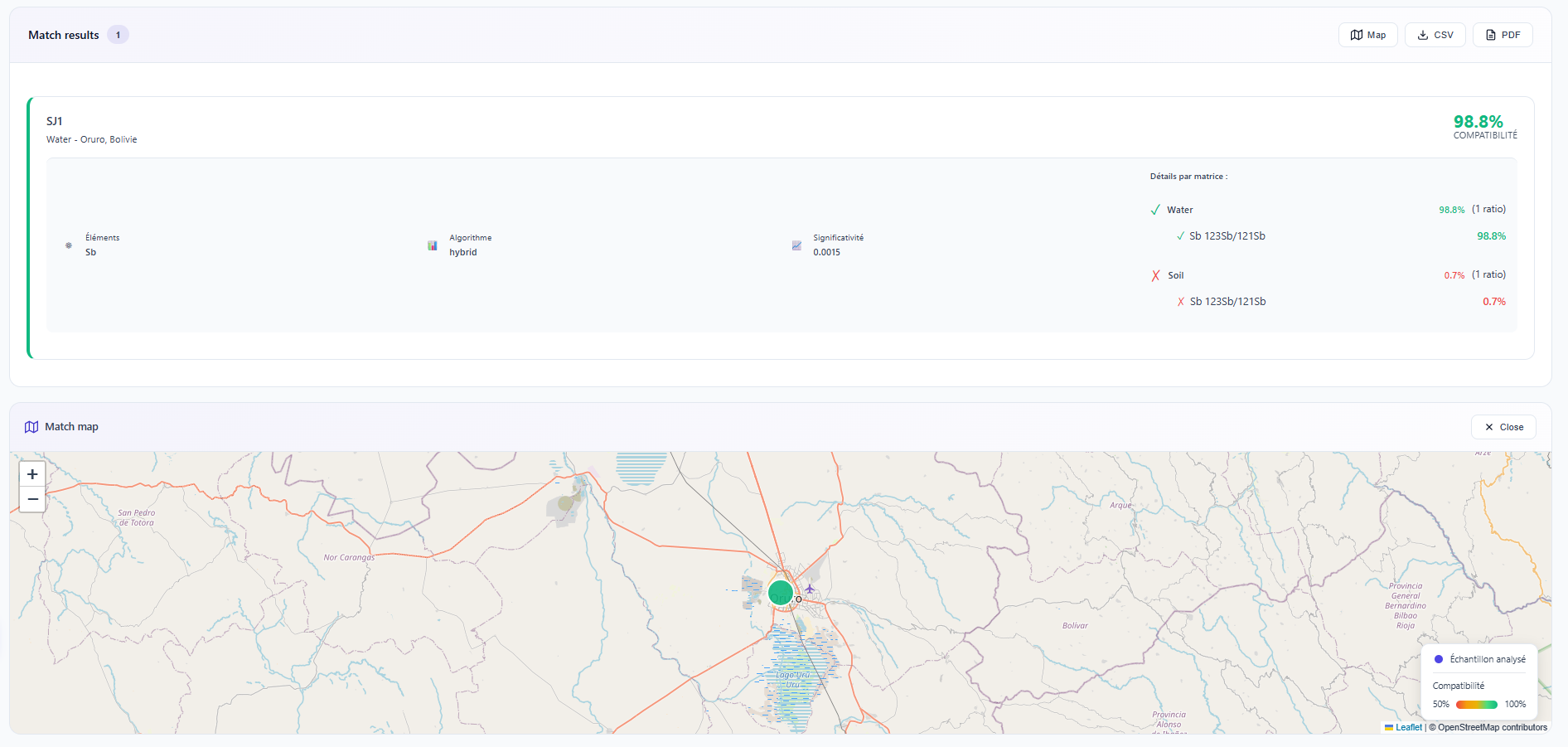Zoom out on the map
Screen dimensions: 1568x747
click(x=32, y=499)
